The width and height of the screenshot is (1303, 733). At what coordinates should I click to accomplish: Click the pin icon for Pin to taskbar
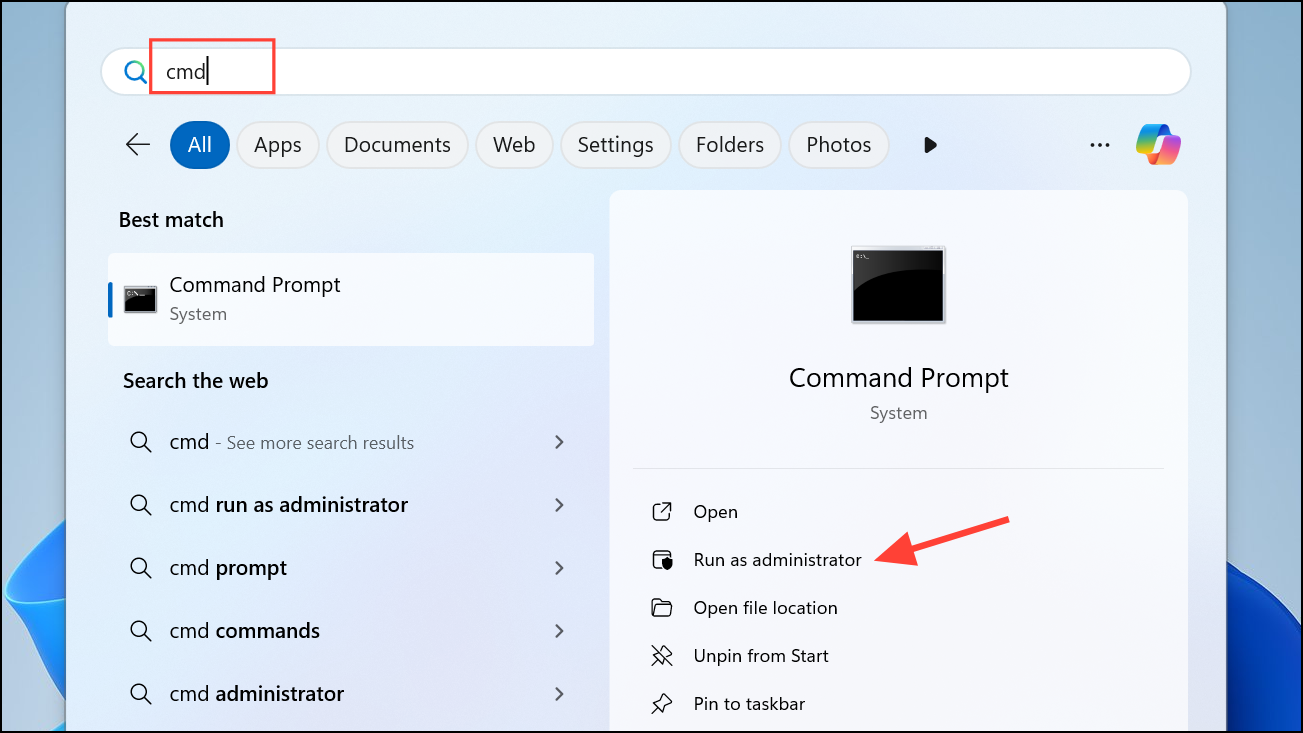tap(662, 704)
